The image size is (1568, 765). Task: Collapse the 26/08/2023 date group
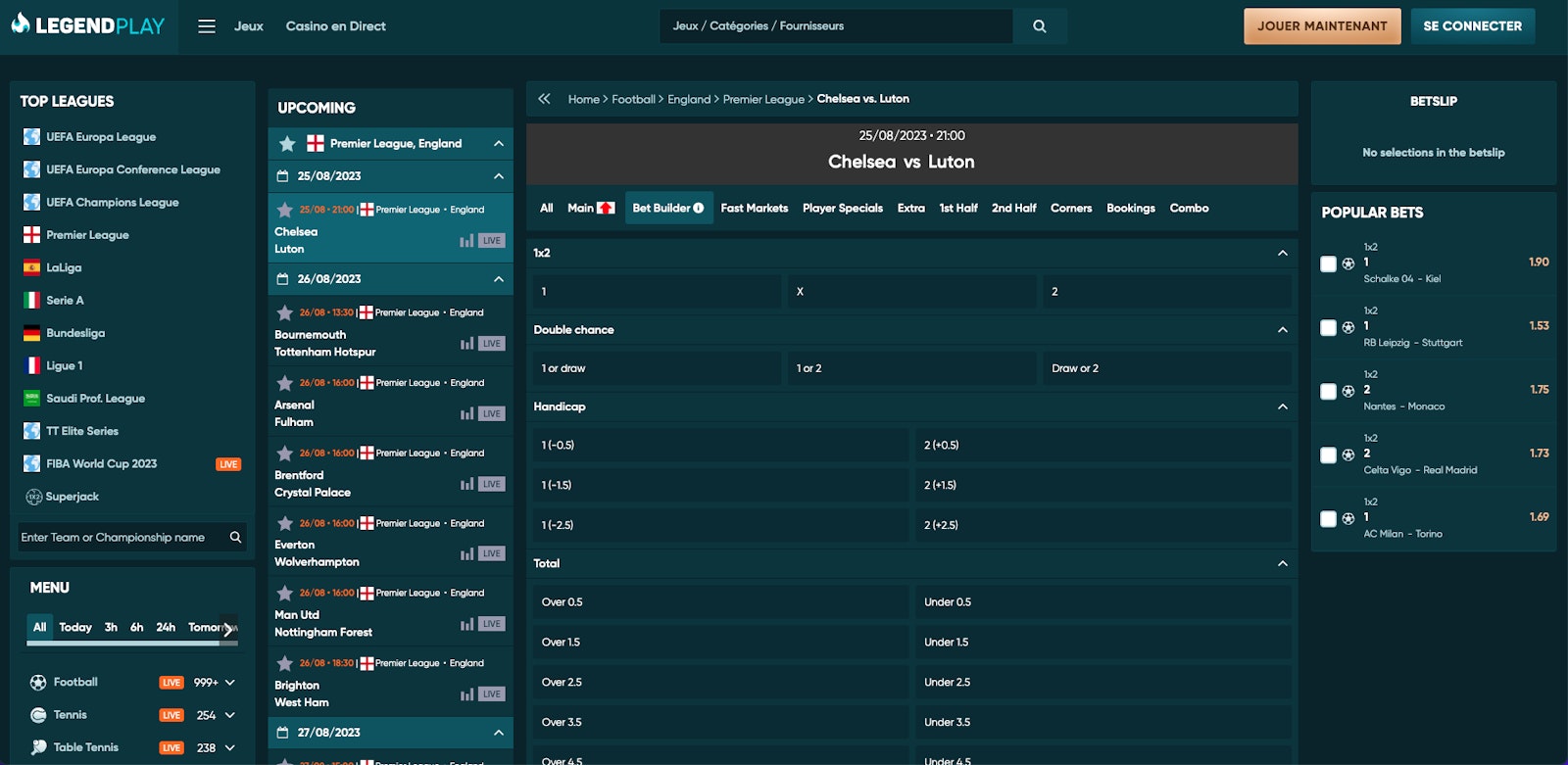(498, 279)
